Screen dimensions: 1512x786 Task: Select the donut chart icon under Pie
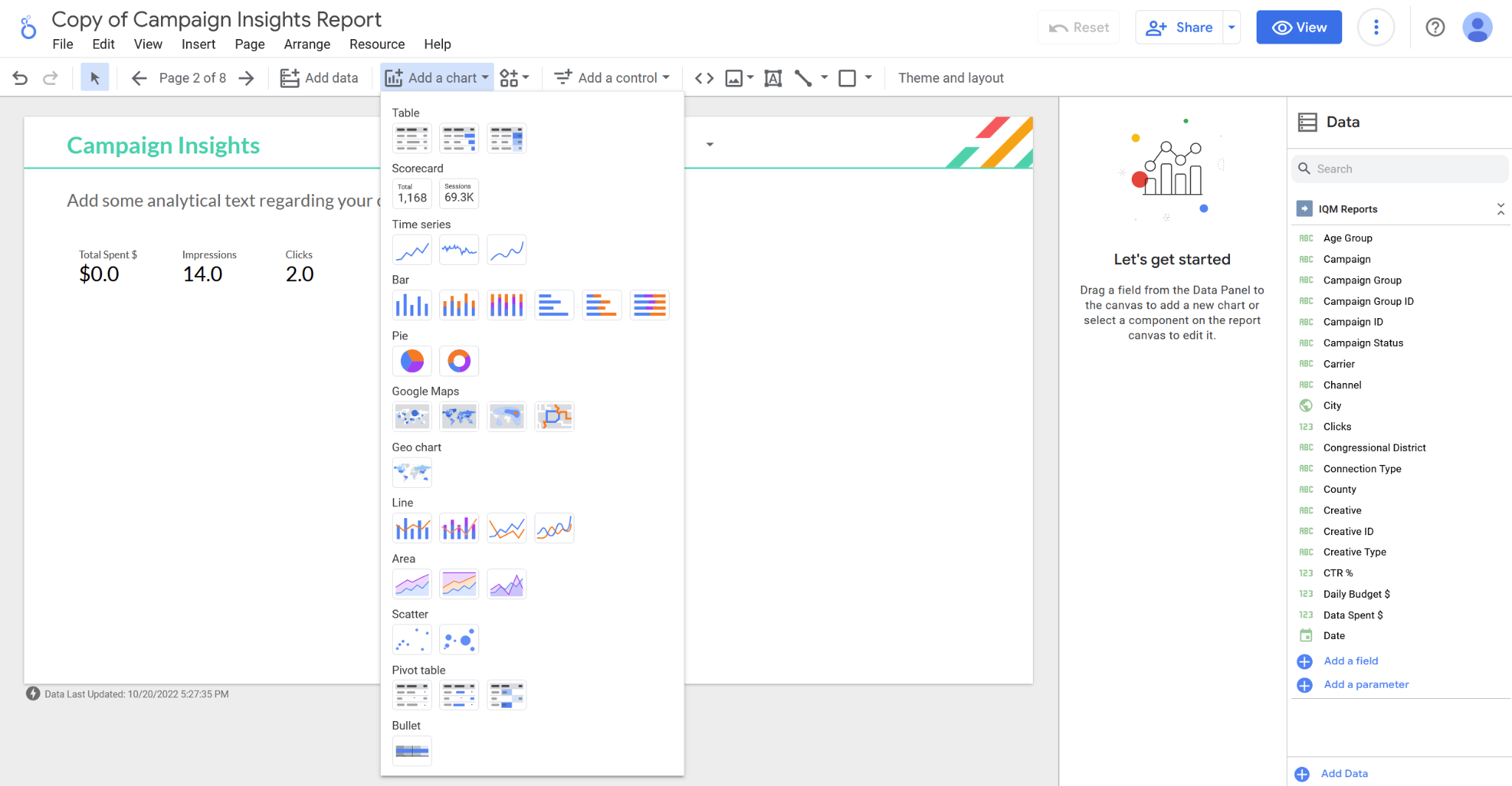pyautogui.click(x=458, y=361)
